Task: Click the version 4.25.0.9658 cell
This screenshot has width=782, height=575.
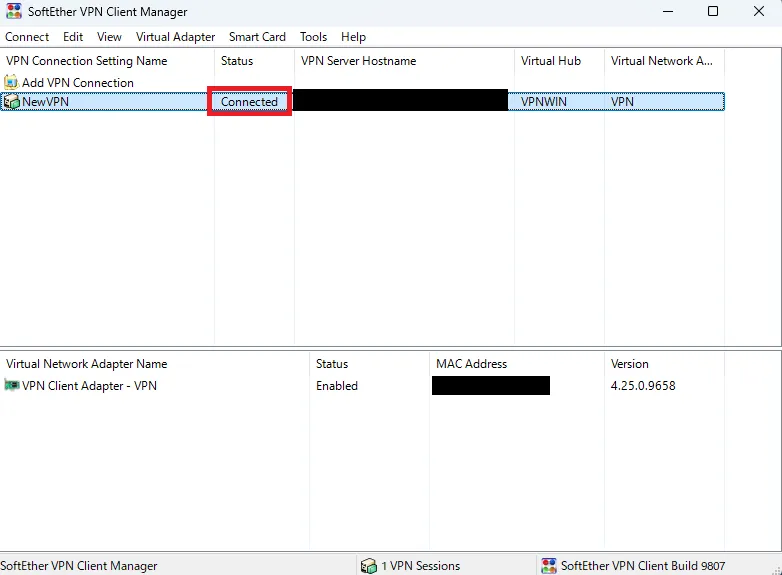Action: 643,386
